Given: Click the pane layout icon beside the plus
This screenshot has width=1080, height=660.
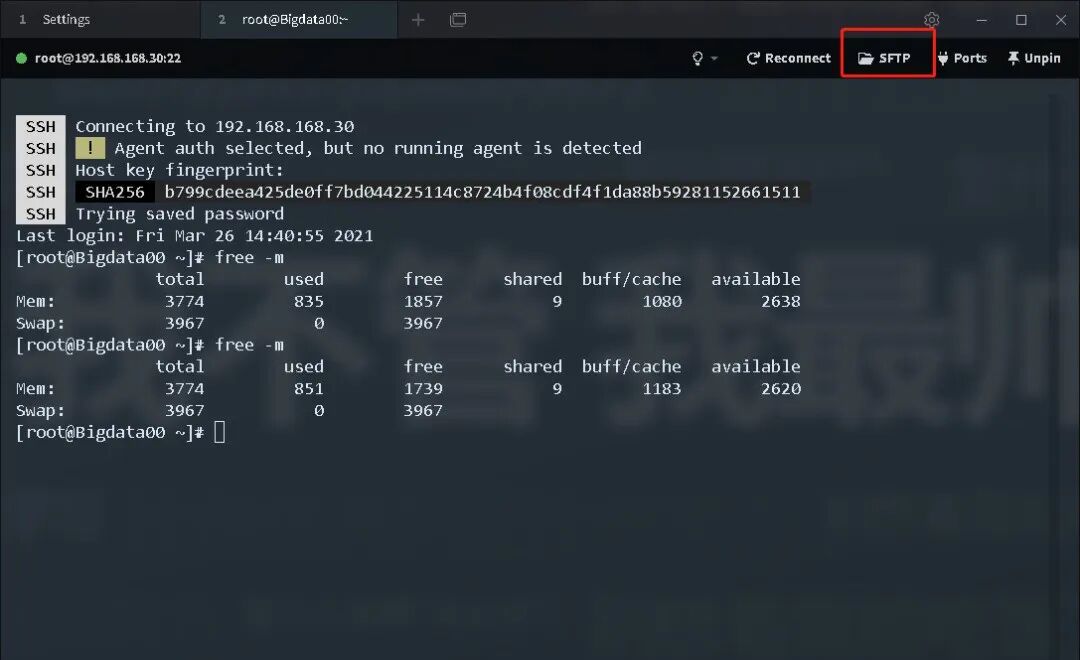Looking at the screenshot, I should 458,20.
